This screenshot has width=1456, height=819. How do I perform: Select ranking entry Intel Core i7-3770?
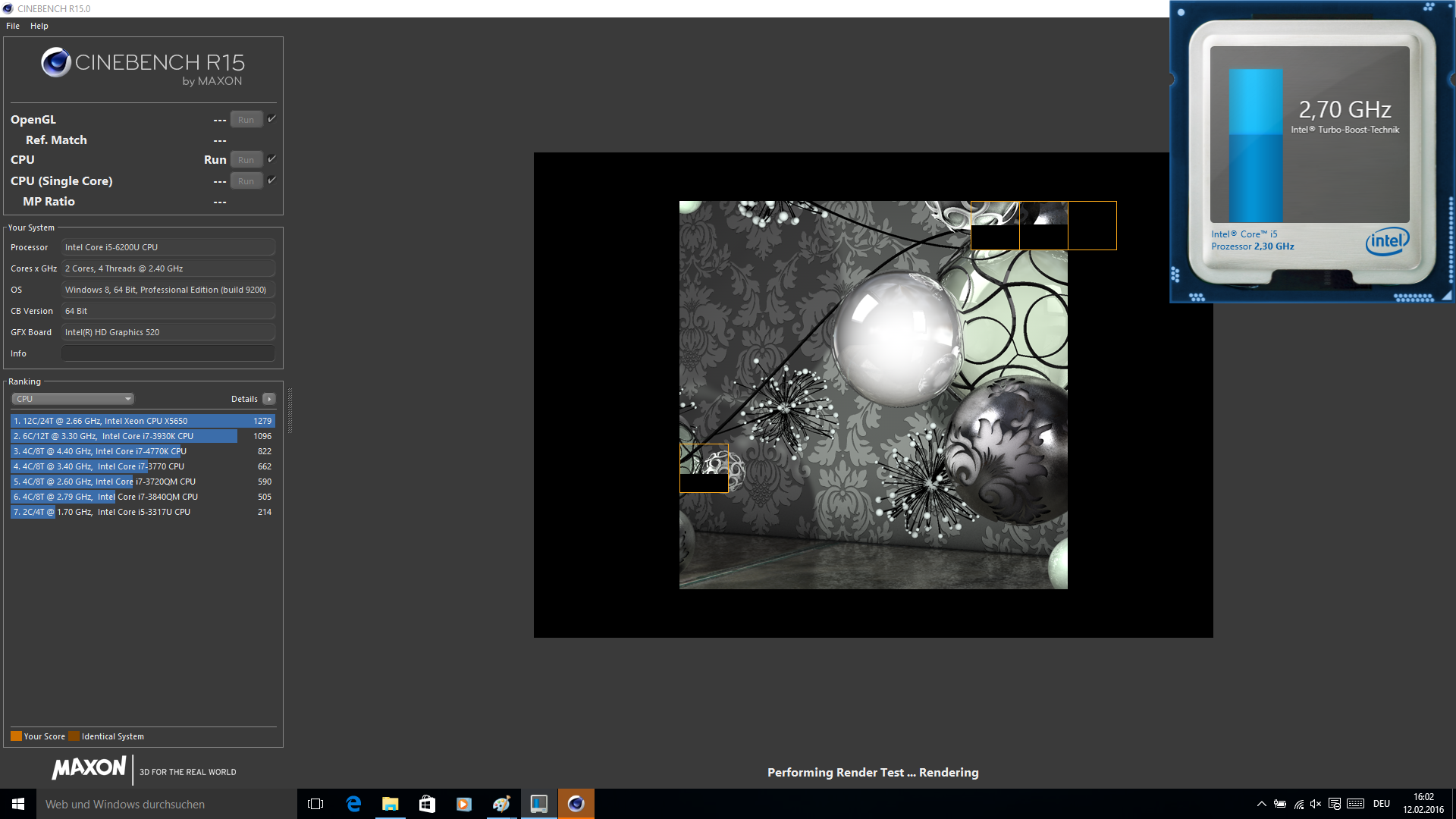coord(143,466)
